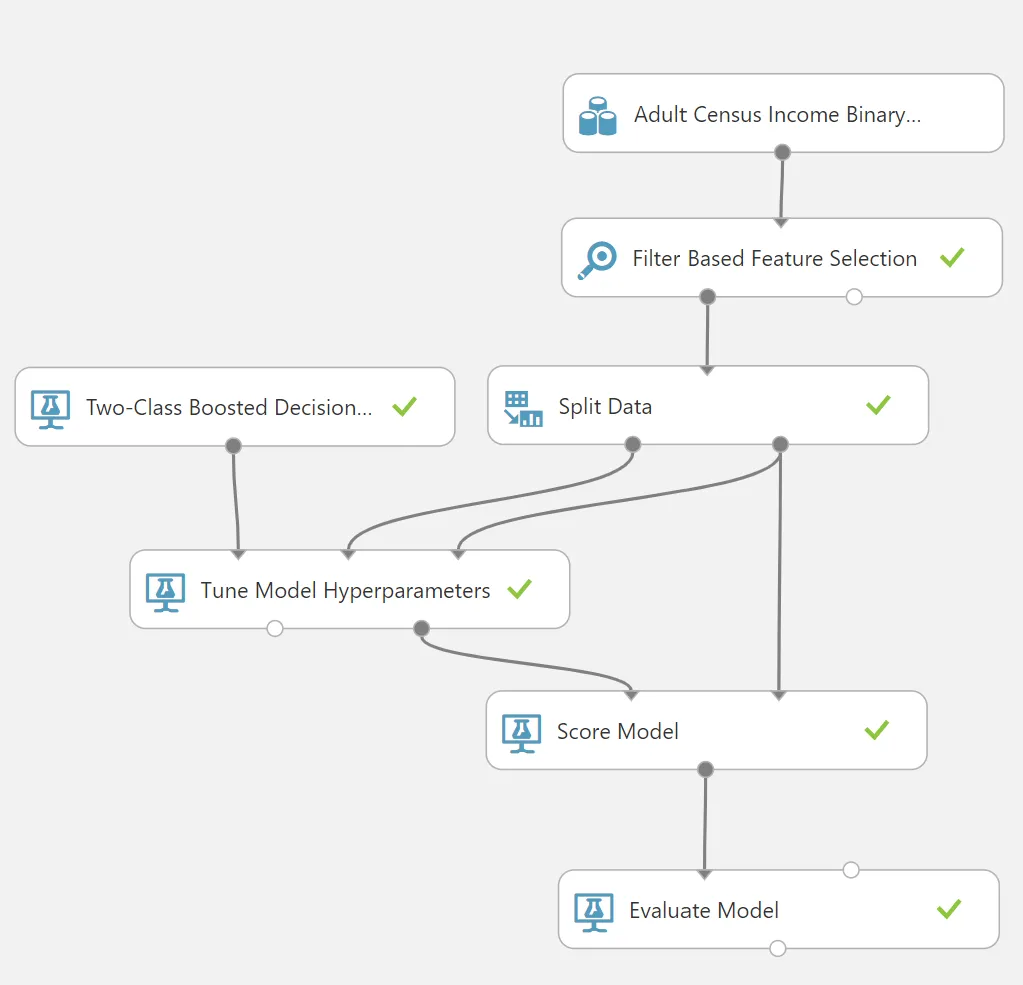Click the unconnected right input port of Evaluate Model
The image size is (1023, 985).
[851, 870]
